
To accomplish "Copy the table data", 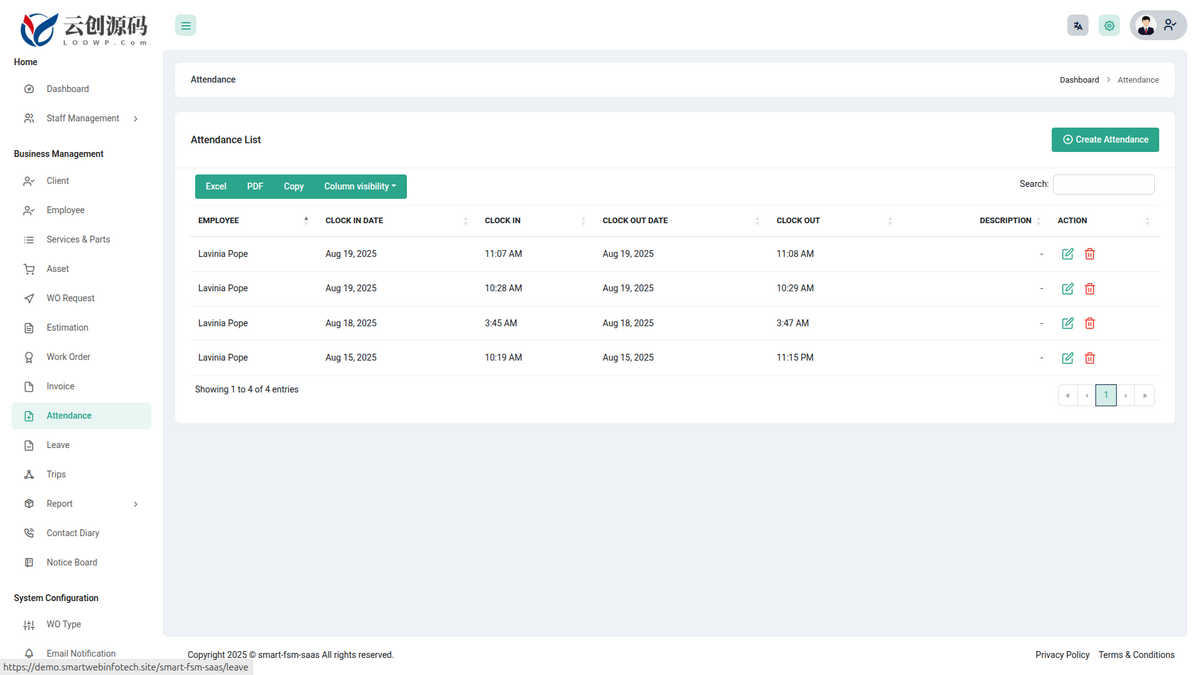I will (x=294, y=186).
